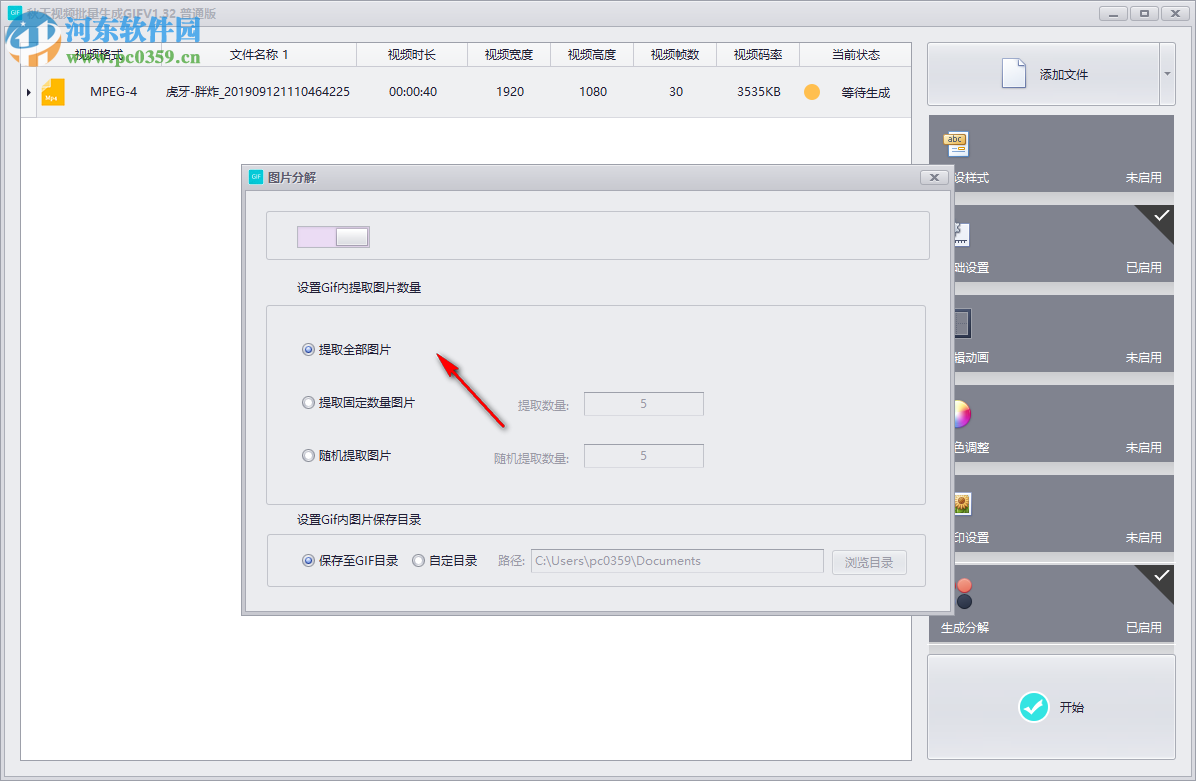Sort by 视频帧数 column header

pyautogui.click(x=675, y=55)
